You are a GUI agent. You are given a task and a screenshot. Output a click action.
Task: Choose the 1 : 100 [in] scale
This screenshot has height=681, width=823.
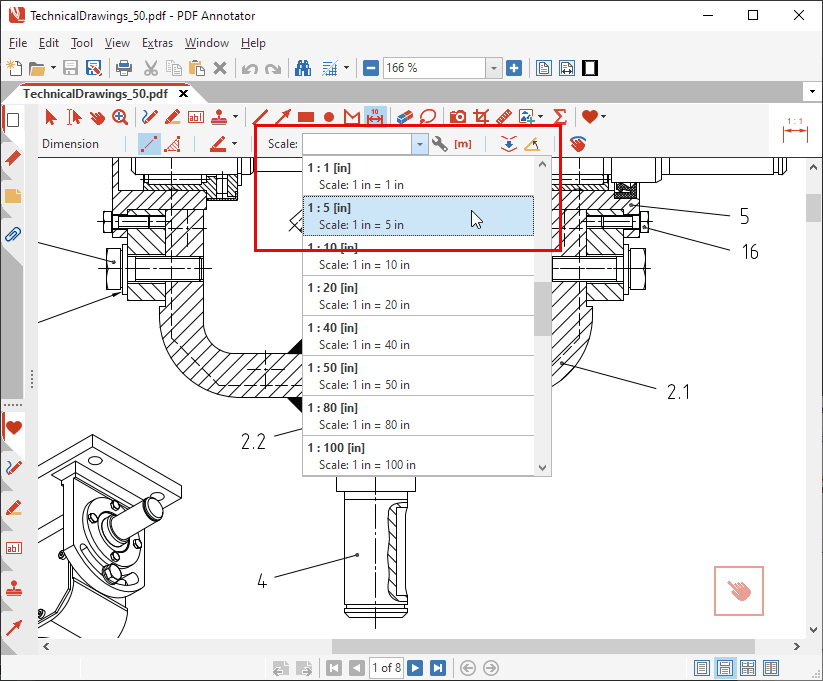tap(418, 456)
